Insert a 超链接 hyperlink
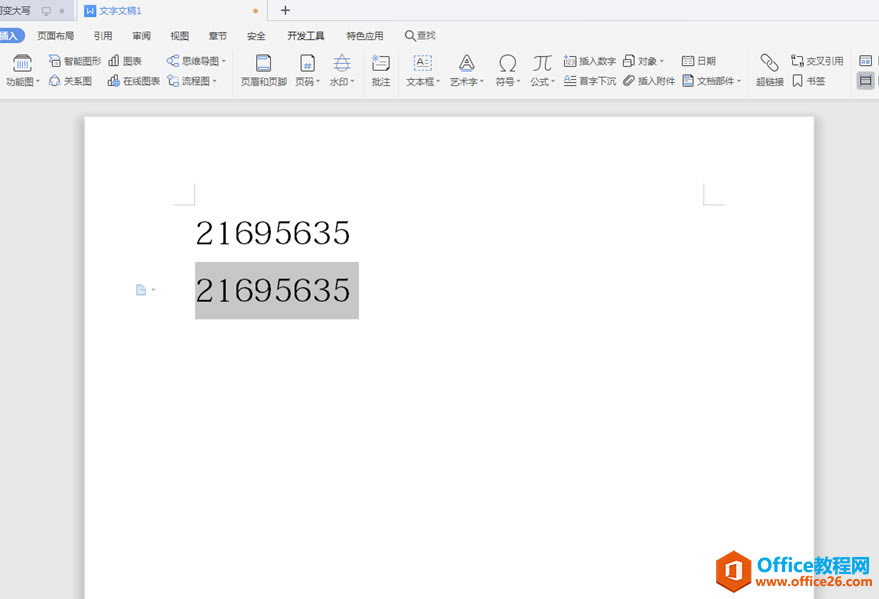The image size is (879, 599). pos(770,69)
